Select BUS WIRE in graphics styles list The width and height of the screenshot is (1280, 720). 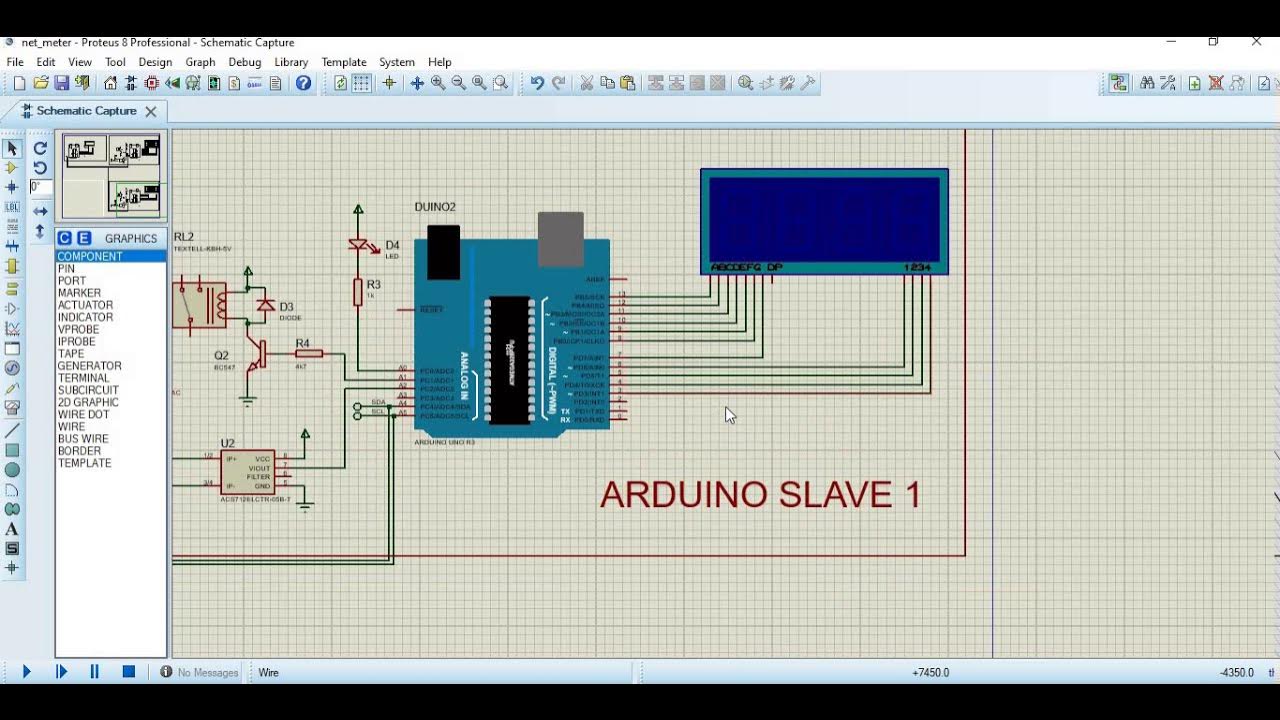click(x=111, y=438)
